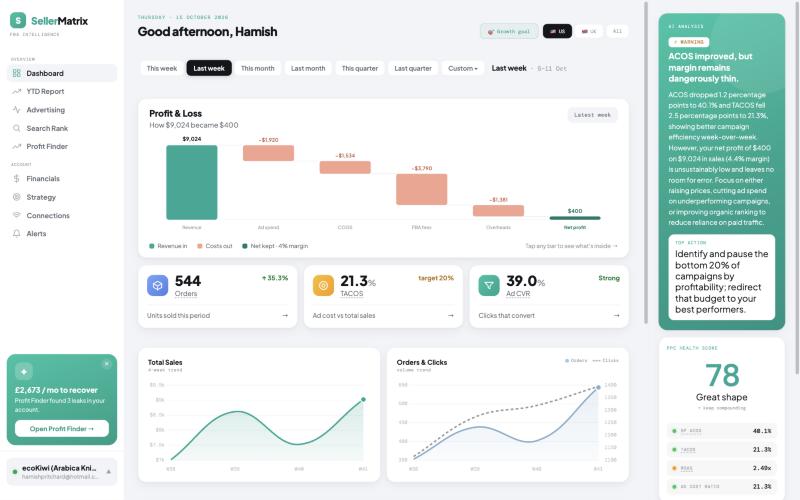Switch marketplace to UK
Viewport: 800px width, 500px height.
pos(589,31)
